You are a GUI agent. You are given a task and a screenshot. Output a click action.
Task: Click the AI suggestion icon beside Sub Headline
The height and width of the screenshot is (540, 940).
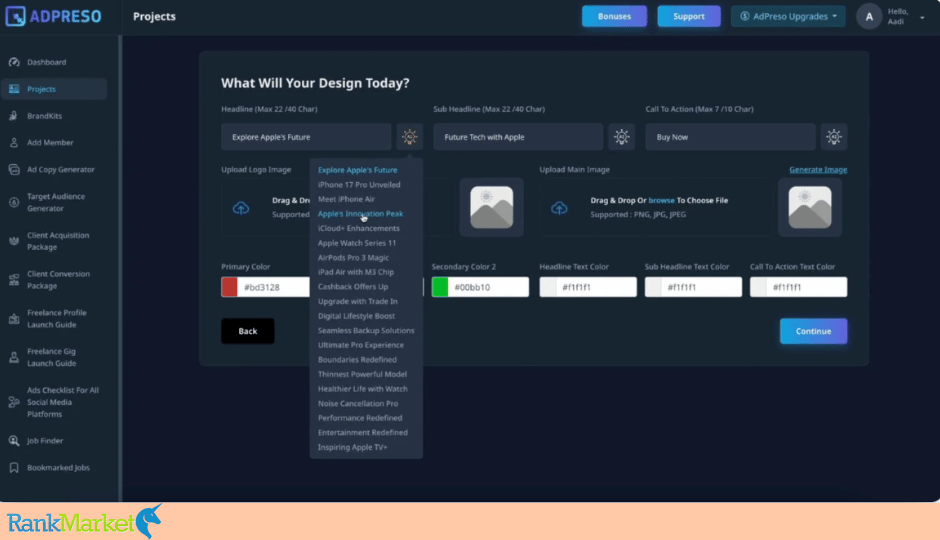tap(622, 137)
